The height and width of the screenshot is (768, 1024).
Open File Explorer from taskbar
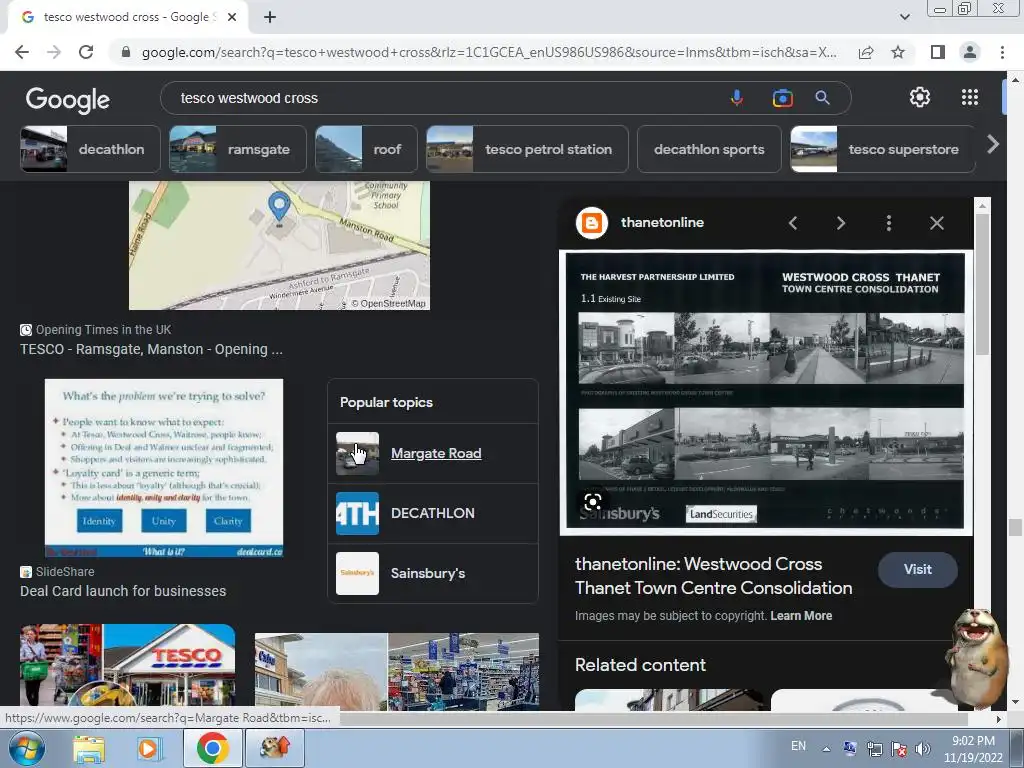click(89, 748)
